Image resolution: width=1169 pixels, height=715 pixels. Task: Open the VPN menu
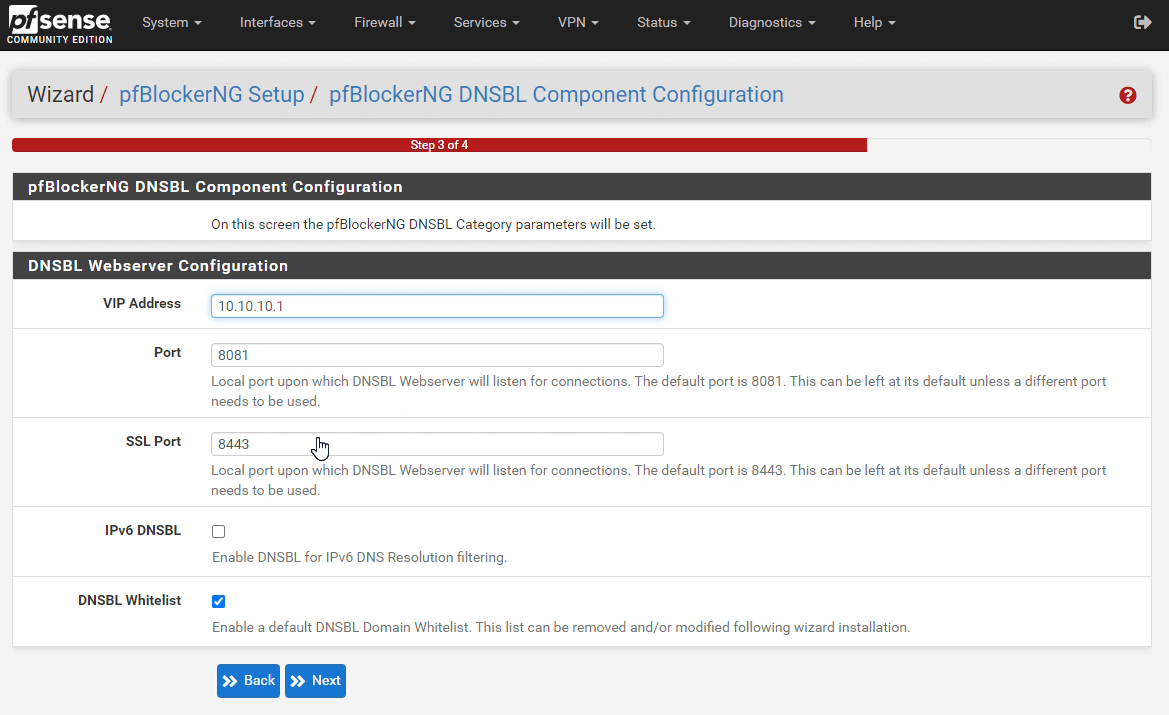point(578,22)
